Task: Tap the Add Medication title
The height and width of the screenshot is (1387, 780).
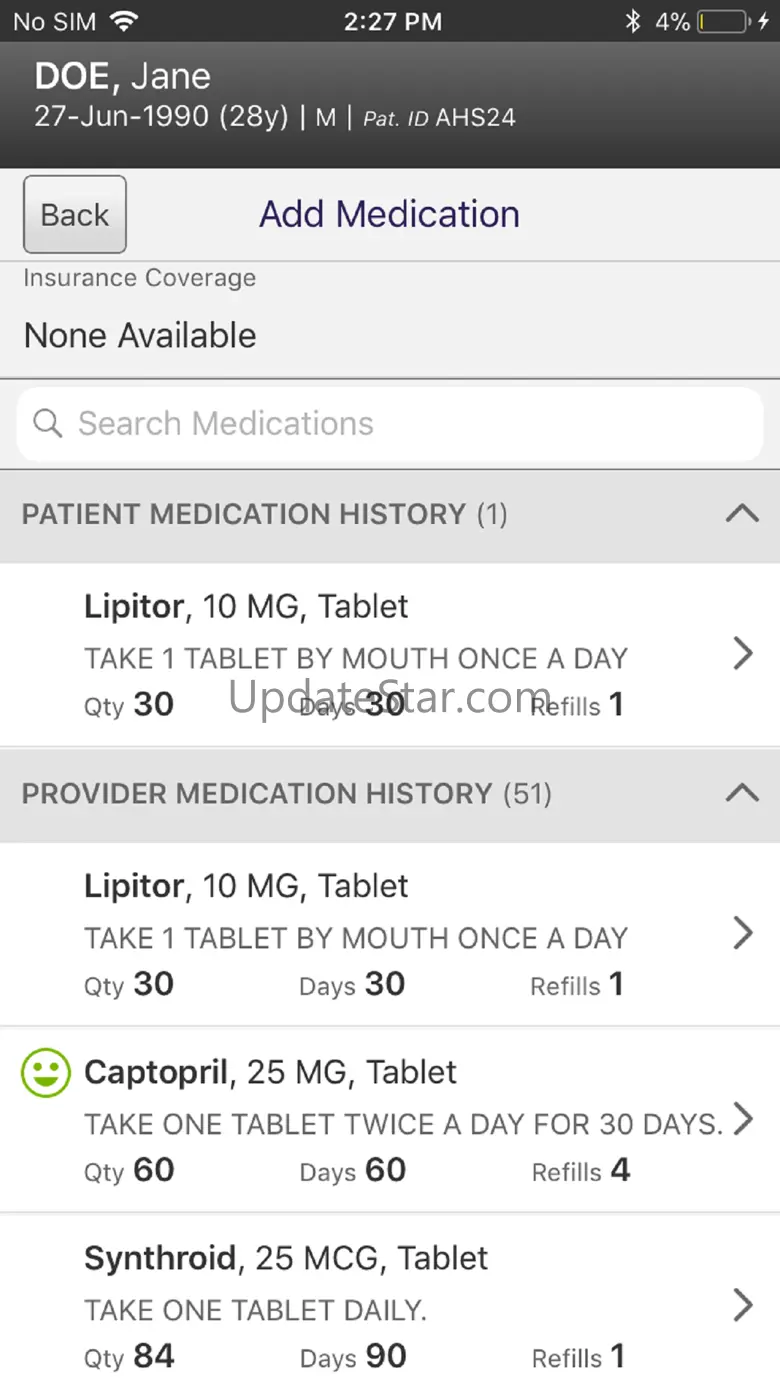Action: (390, 214)
